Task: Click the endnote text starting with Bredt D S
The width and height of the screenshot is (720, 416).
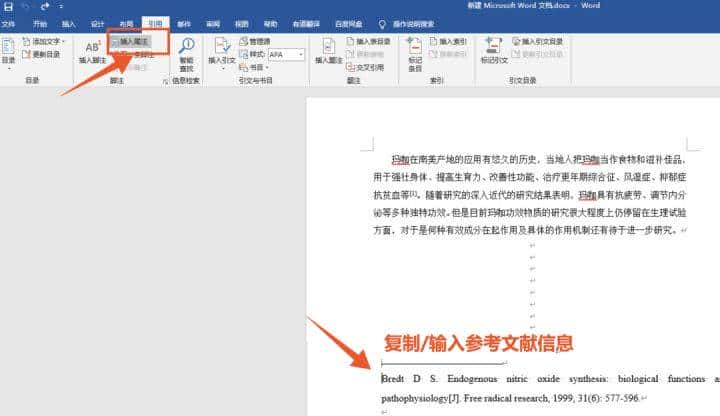Action: 550,379
